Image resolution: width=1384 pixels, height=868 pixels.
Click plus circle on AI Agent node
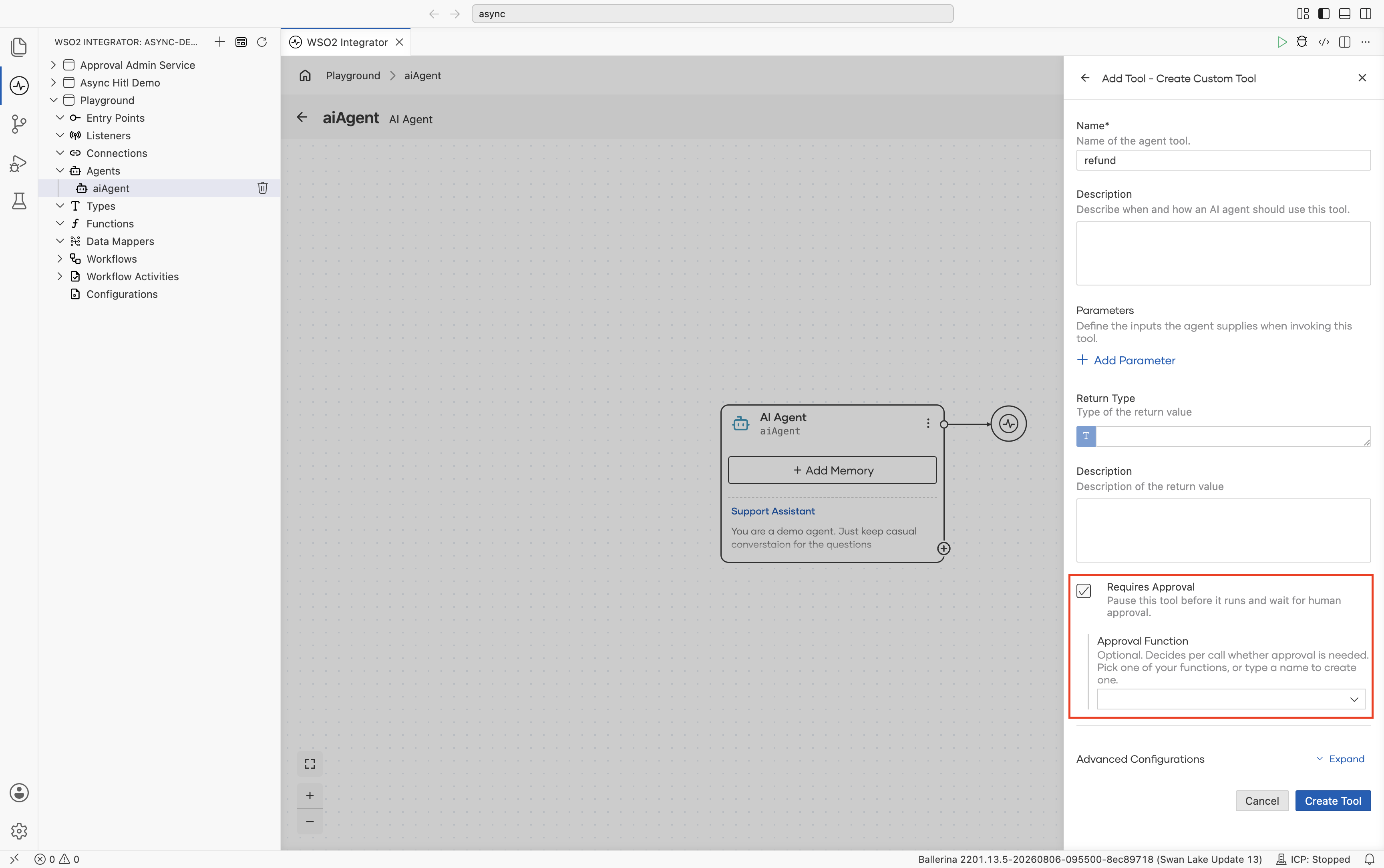click(944, 549)
